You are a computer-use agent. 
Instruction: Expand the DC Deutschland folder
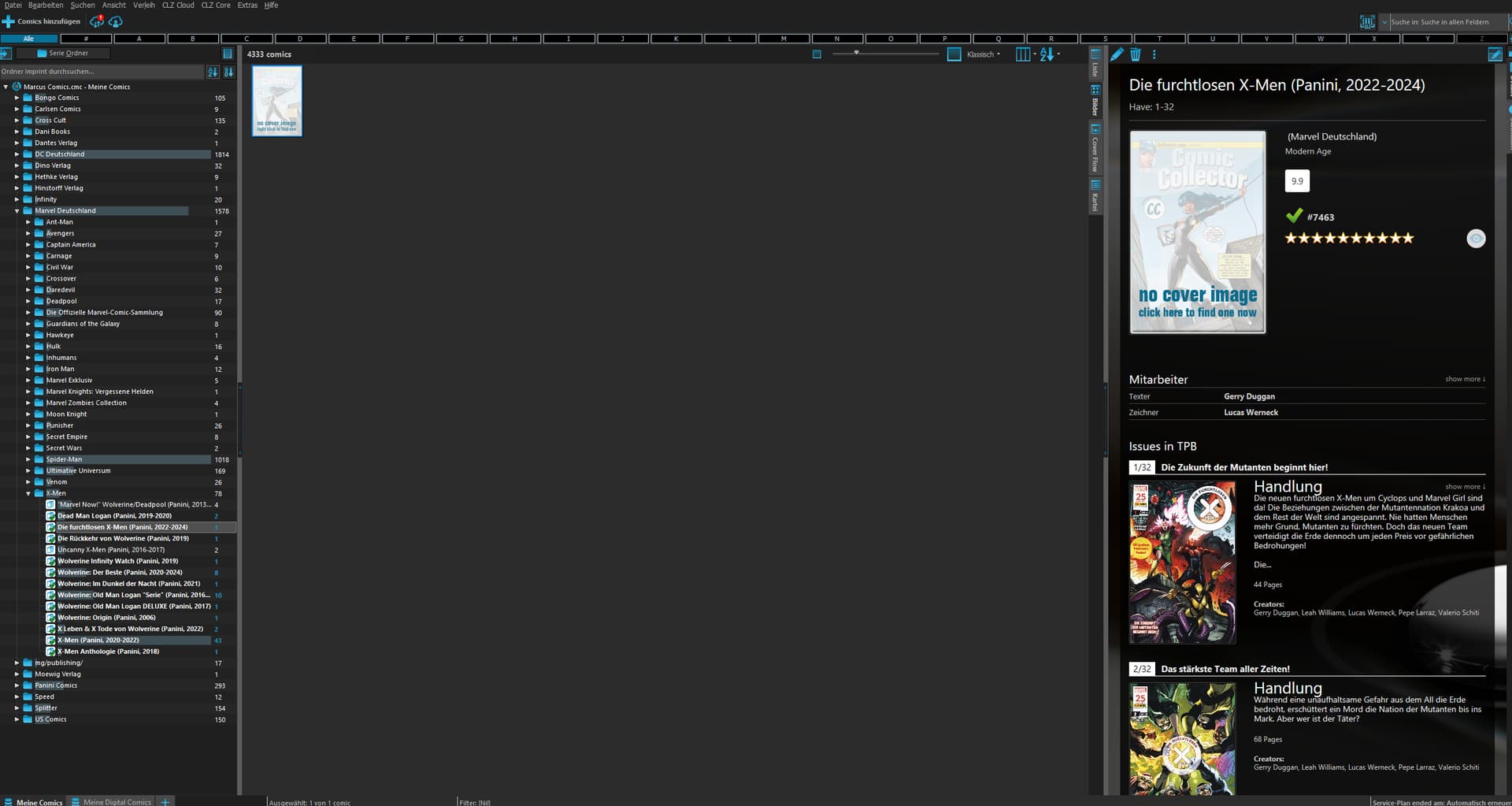click(17, 154)
